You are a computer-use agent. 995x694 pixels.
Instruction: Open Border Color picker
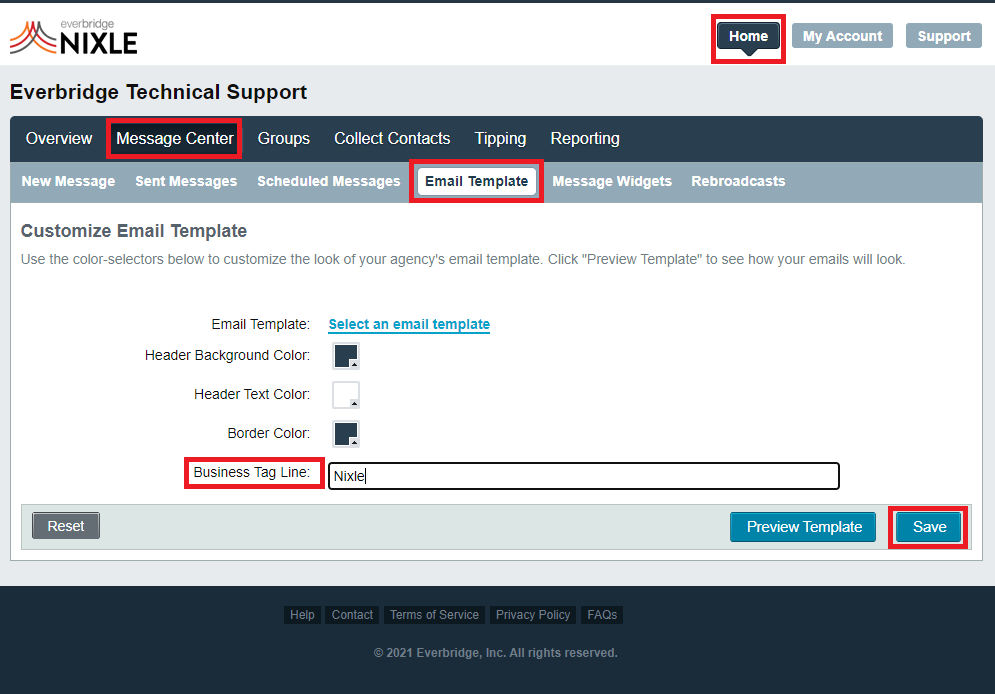[346, 434]
